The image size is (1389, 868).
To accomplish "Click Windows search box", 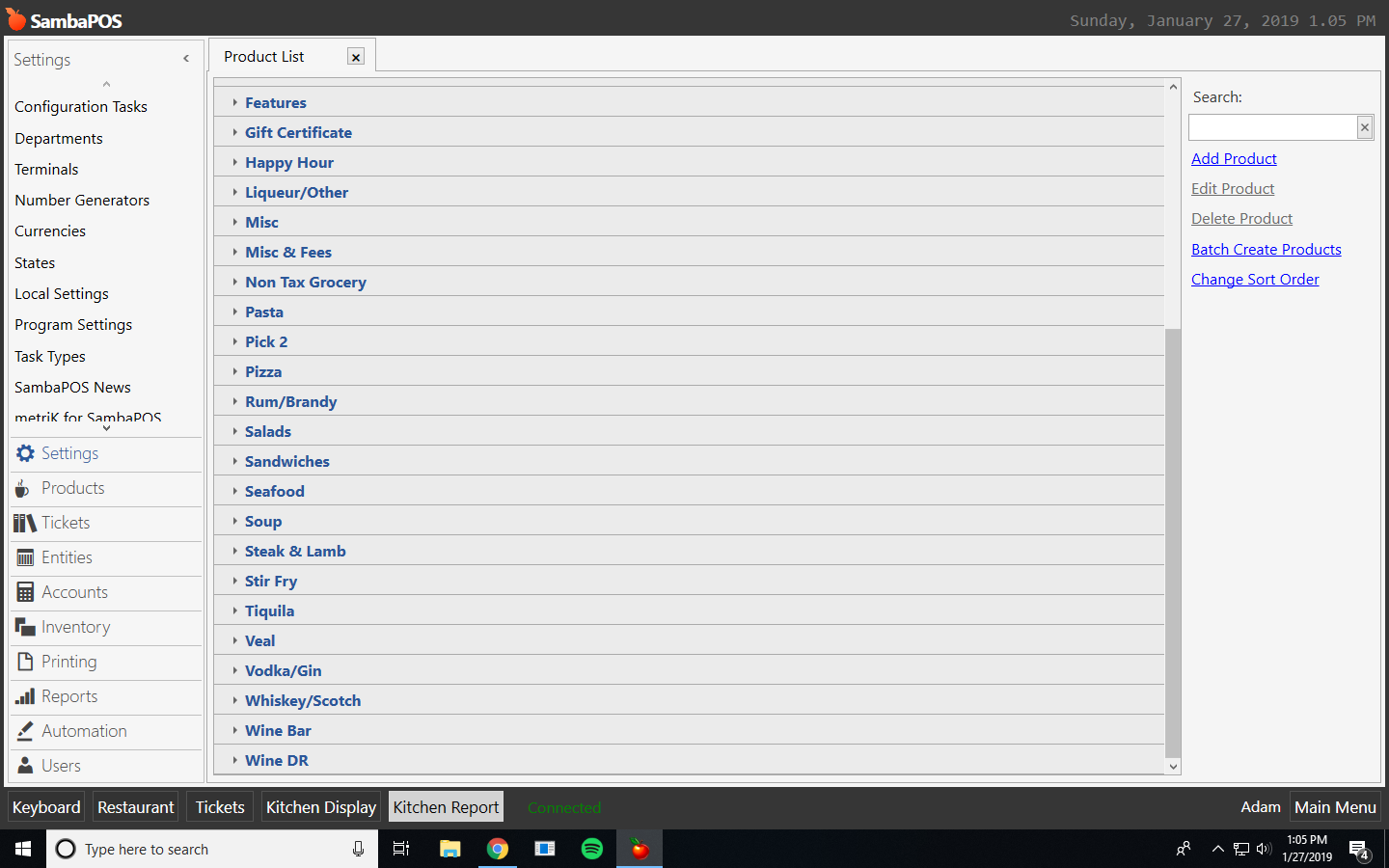I will 212,849.
